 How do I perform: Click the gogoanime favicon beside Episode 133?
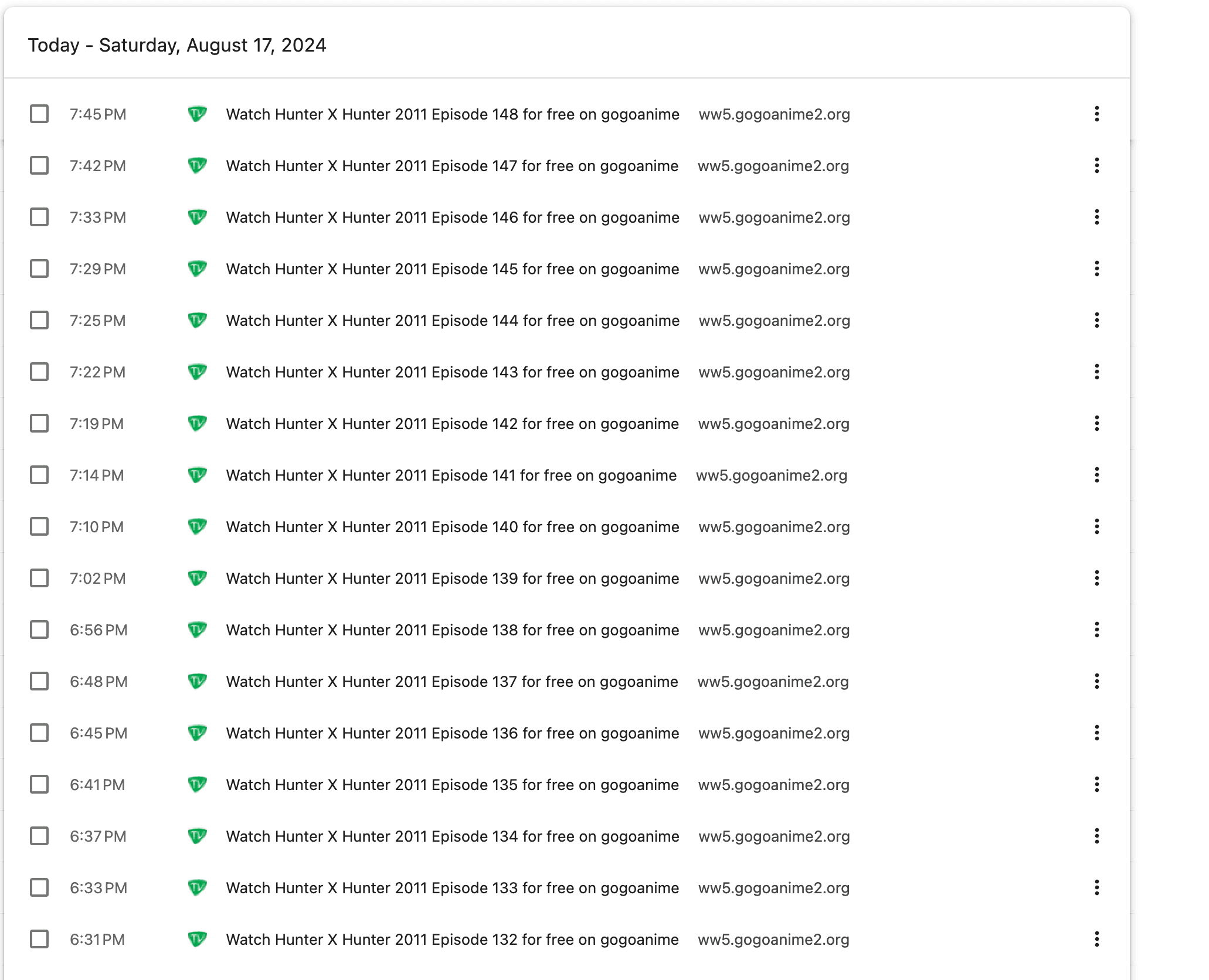pyautogui.click(x=197, y=887)
